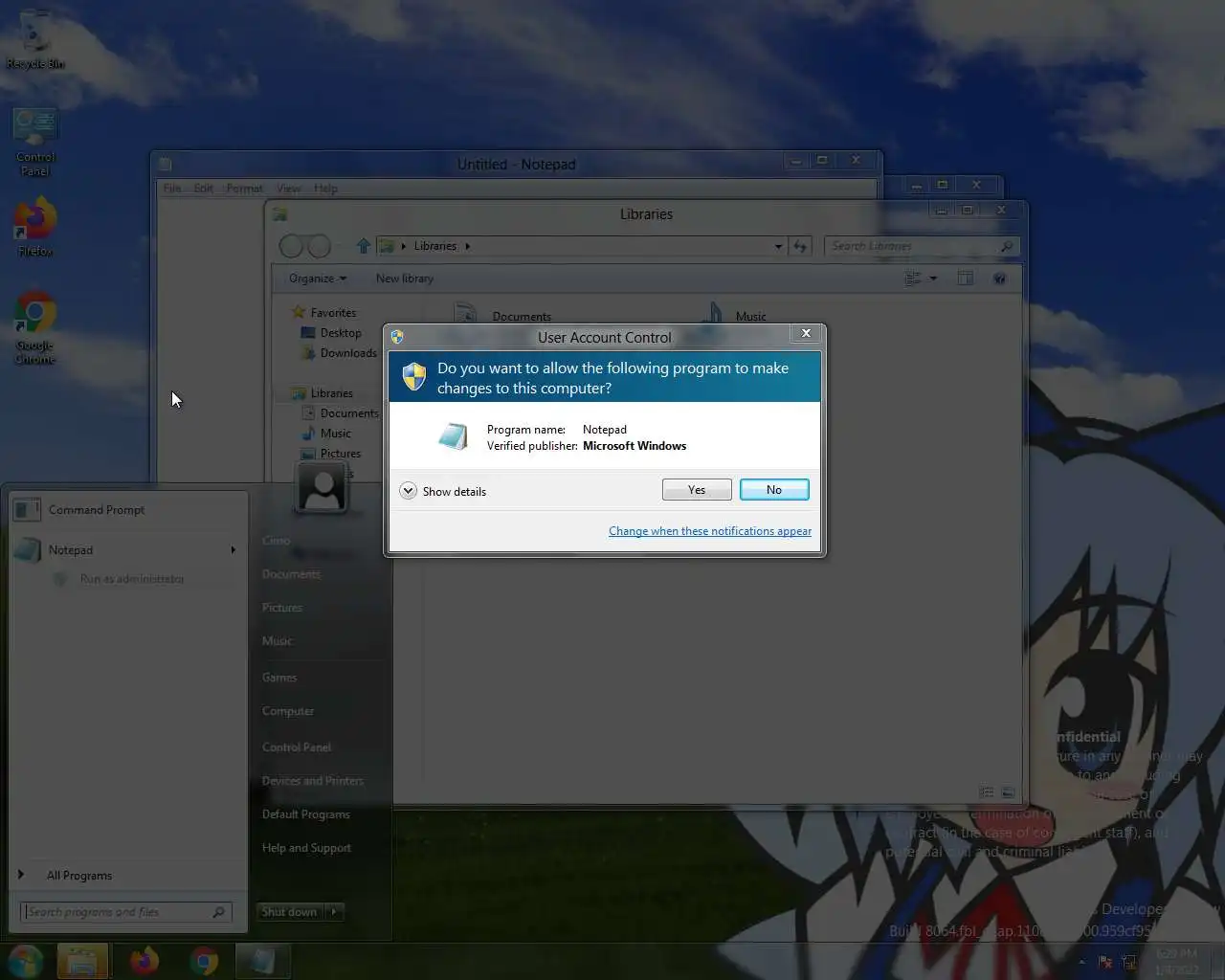Expand the Notepad jump list arrow
The width and height of the screenshot is (1225, 980).
point(233,550)
